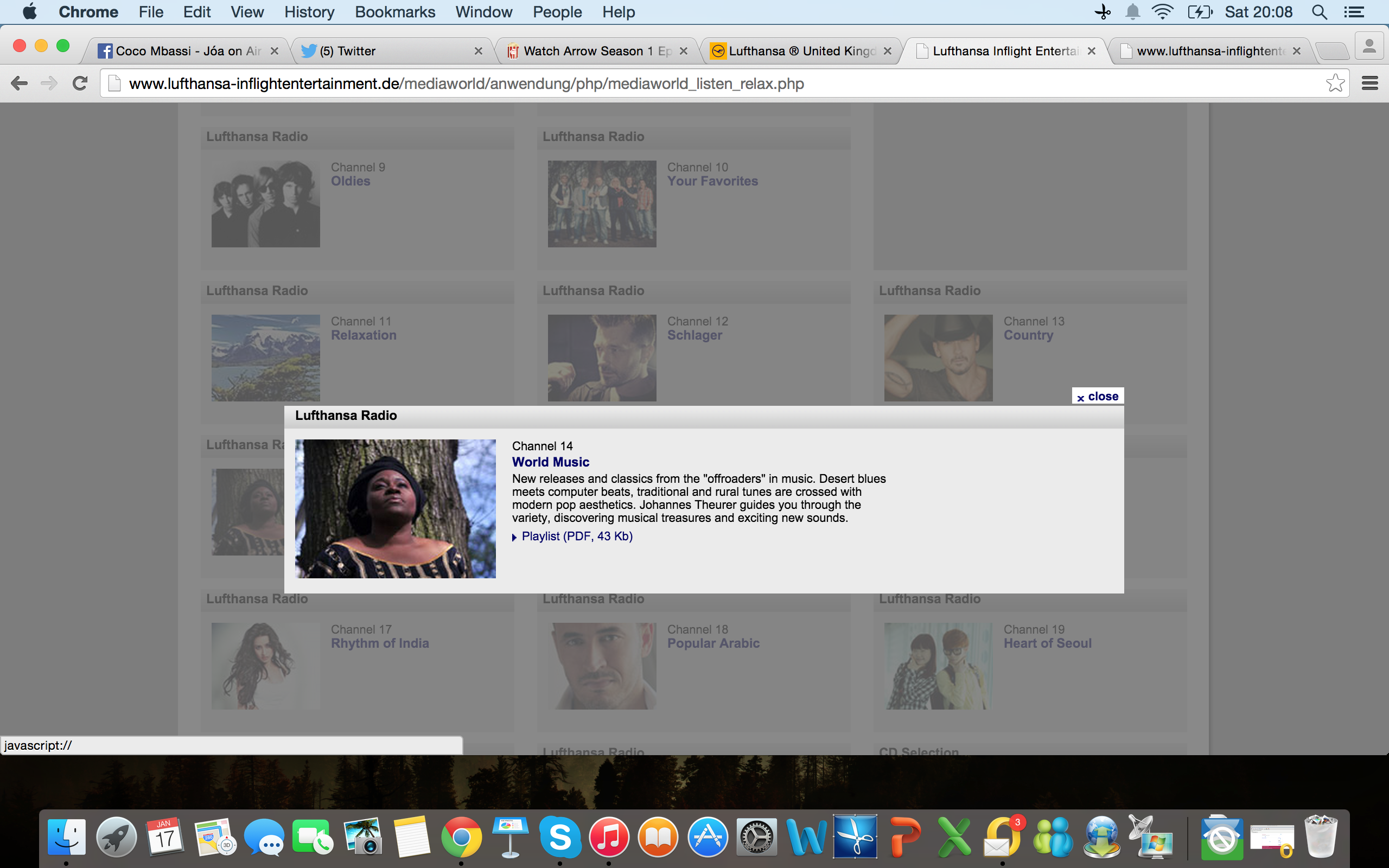Image resolution: width=1389 pixels, height=868 pixels.
Task: Open the Oldies channel 9 link
Action: 350,181
